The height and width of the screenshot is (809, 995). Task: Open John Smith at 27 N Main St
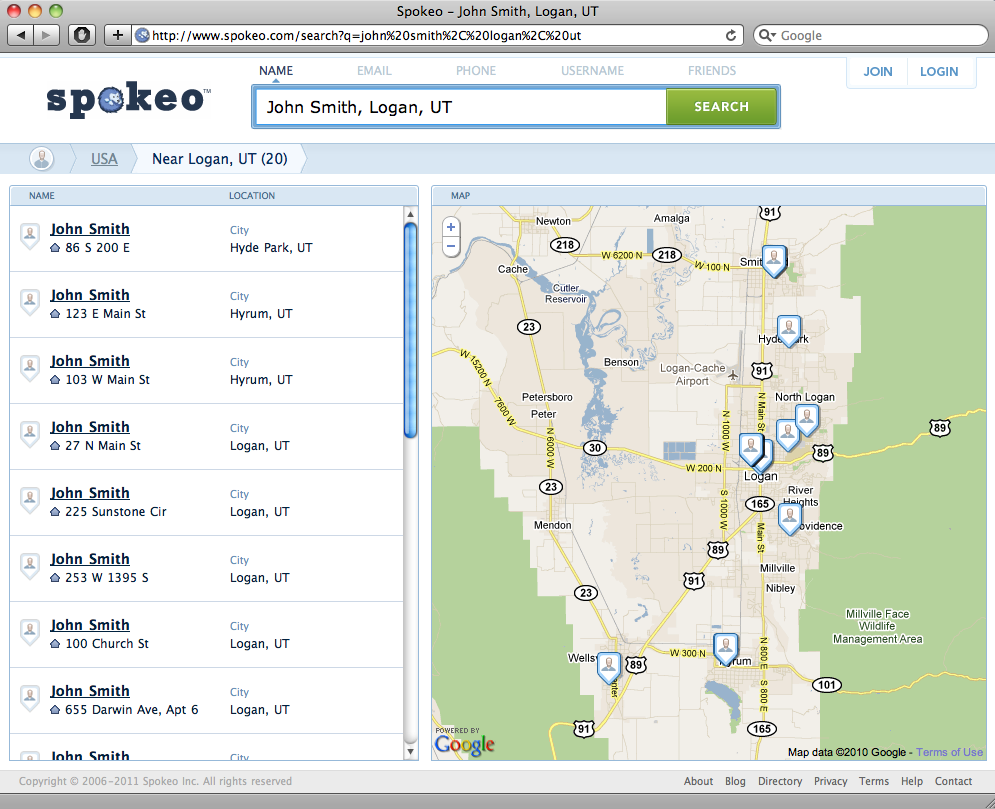coord(90,426)
